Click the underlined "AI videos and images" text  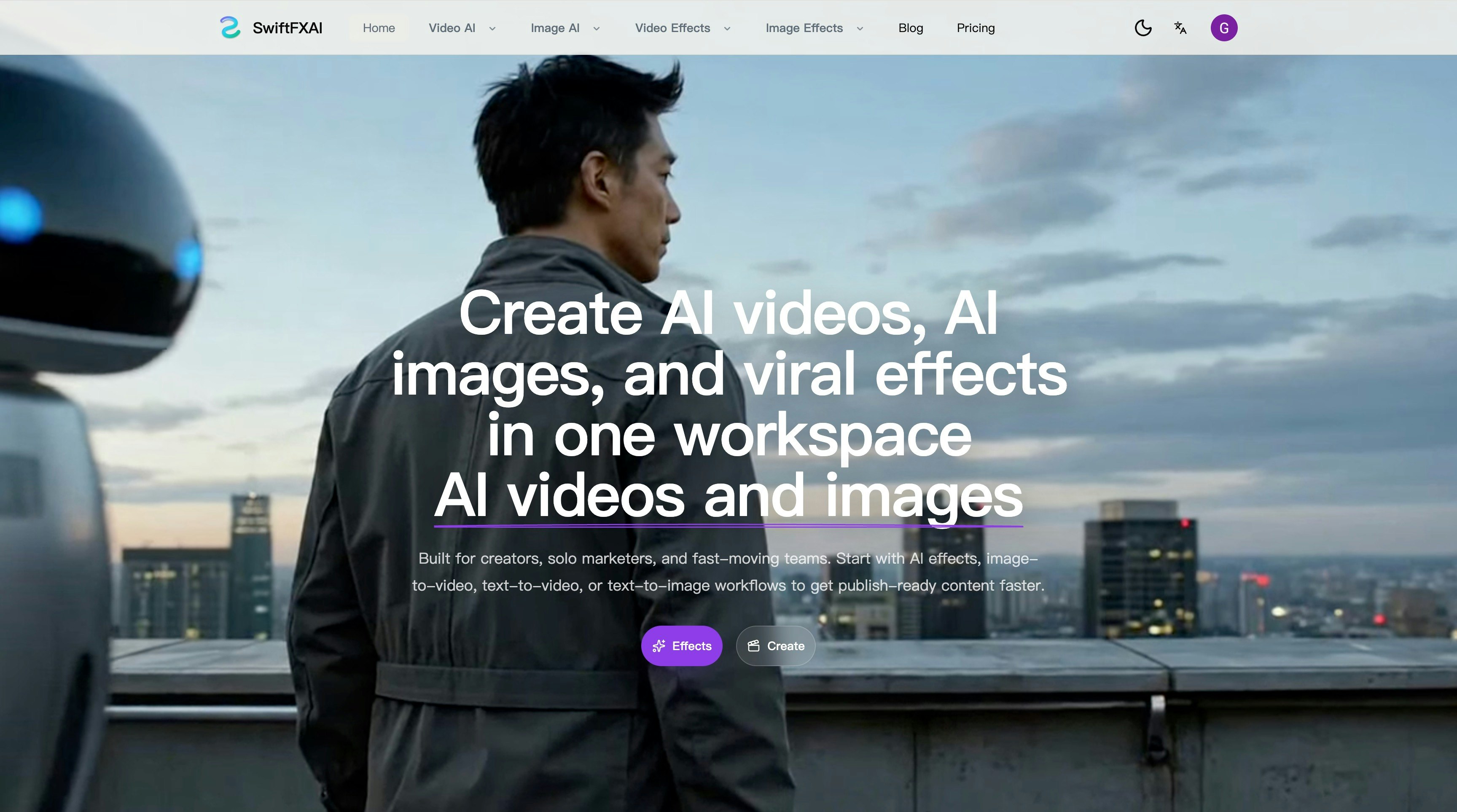[x=728, y=496]
